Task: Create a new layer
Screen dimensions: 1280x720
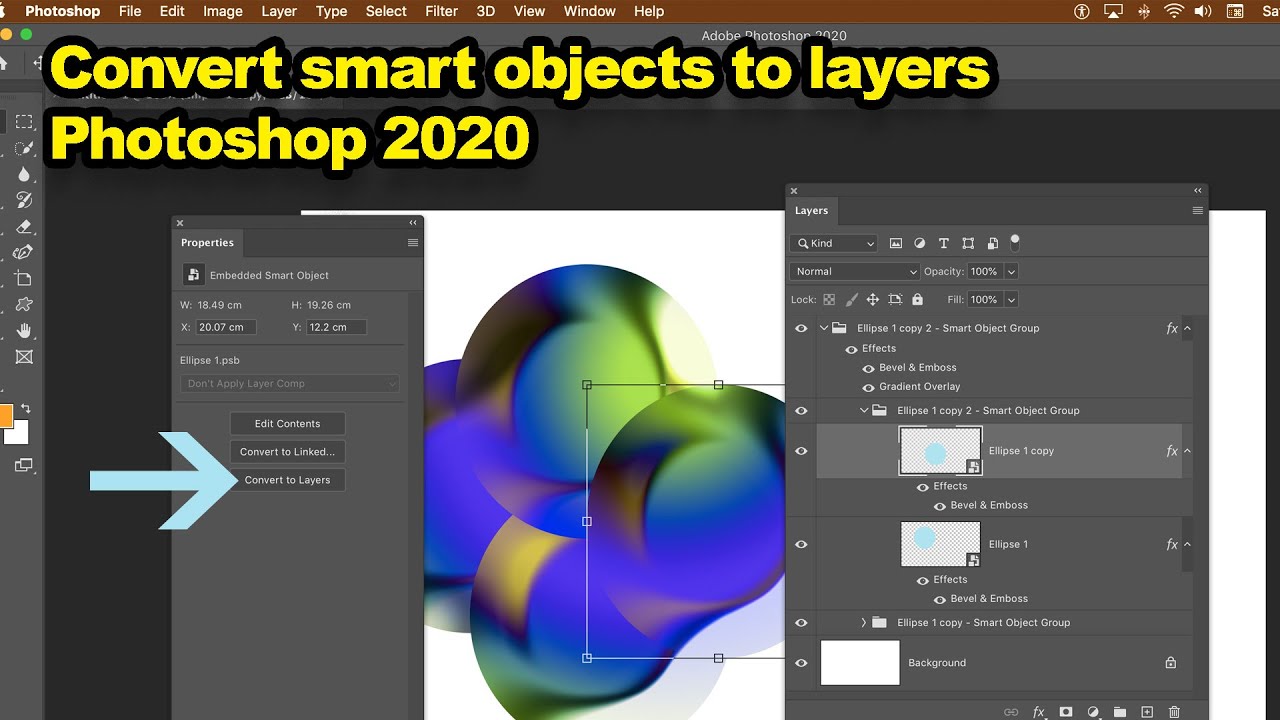Action: [1147, 712]
